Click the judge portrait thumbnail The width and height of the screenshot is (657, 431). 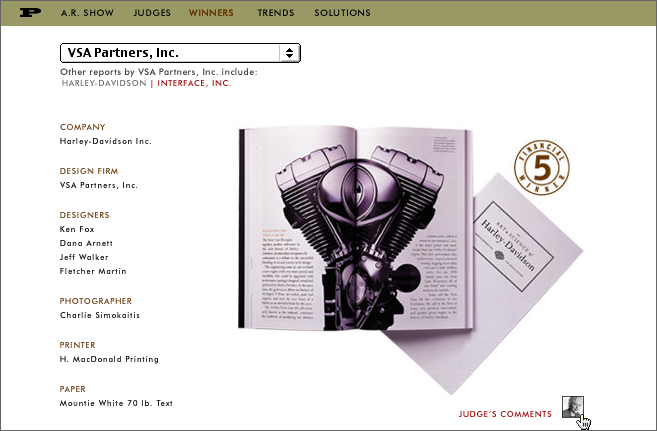(x=573, y=407)
